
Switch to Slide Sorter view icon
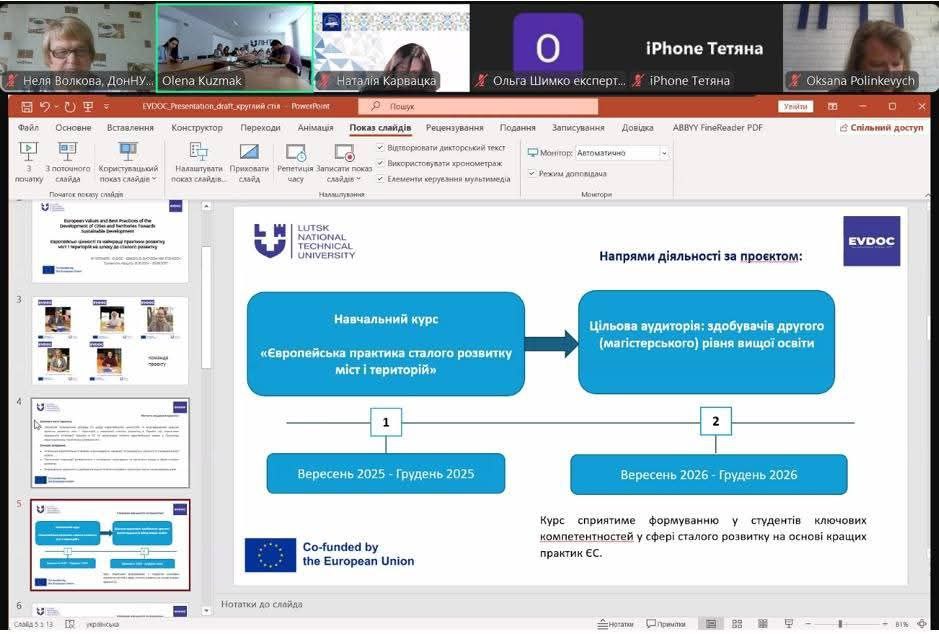coord(737,624)
